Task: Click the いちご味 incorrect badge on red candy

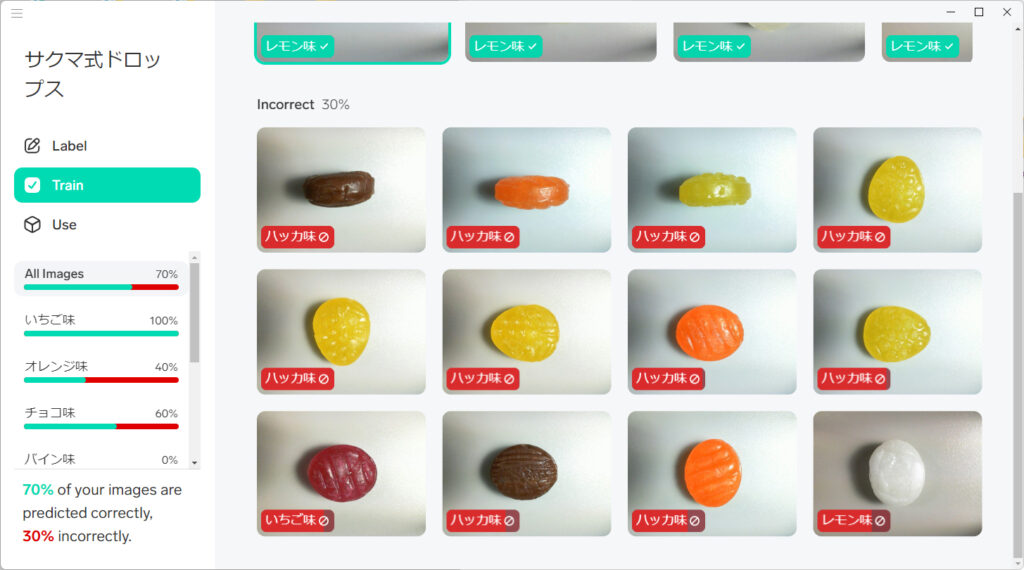Action: coord(297,520)
